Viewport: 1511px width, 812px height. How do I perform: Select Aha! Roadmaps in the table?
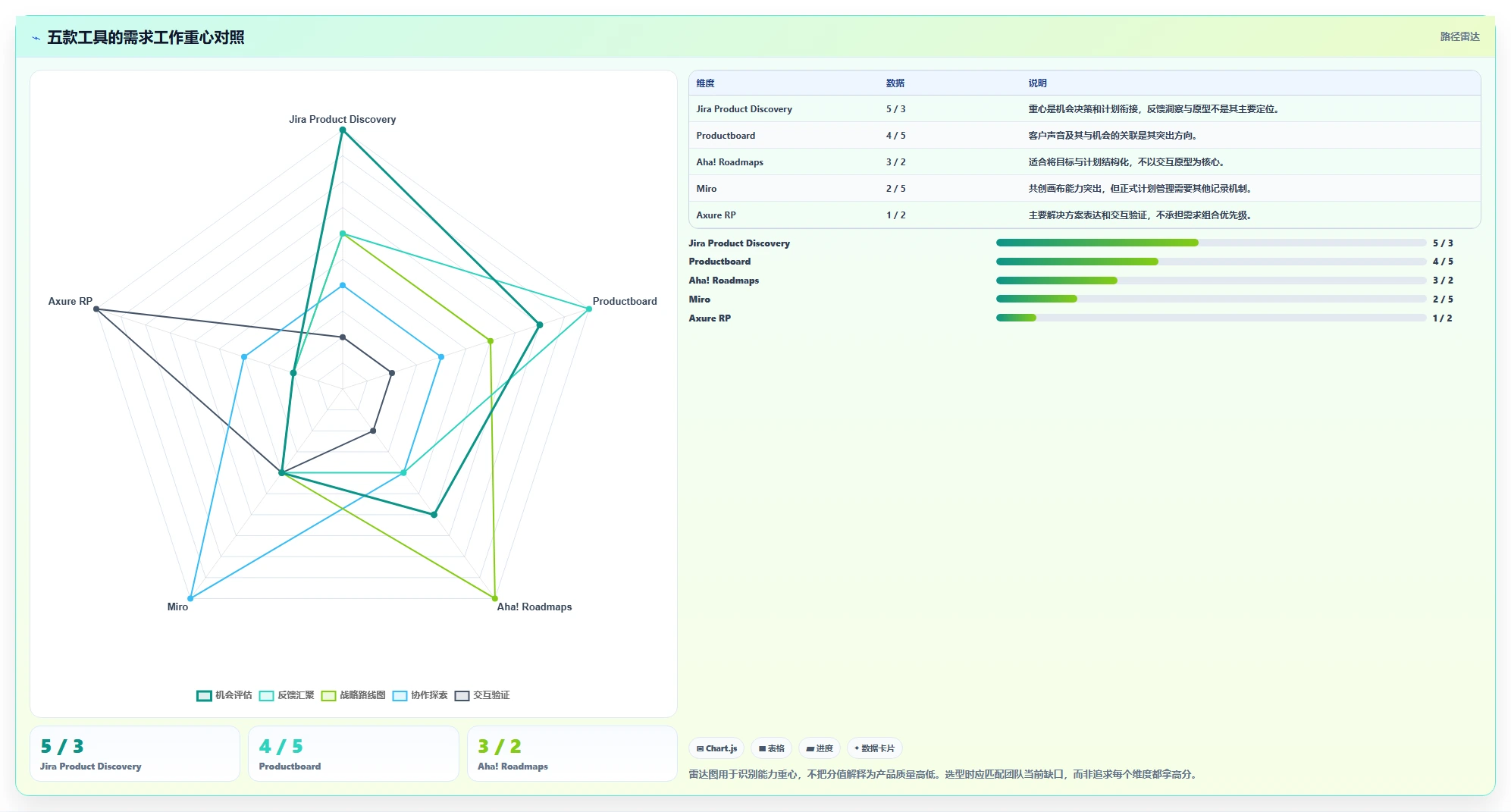[x=729, y=162]
